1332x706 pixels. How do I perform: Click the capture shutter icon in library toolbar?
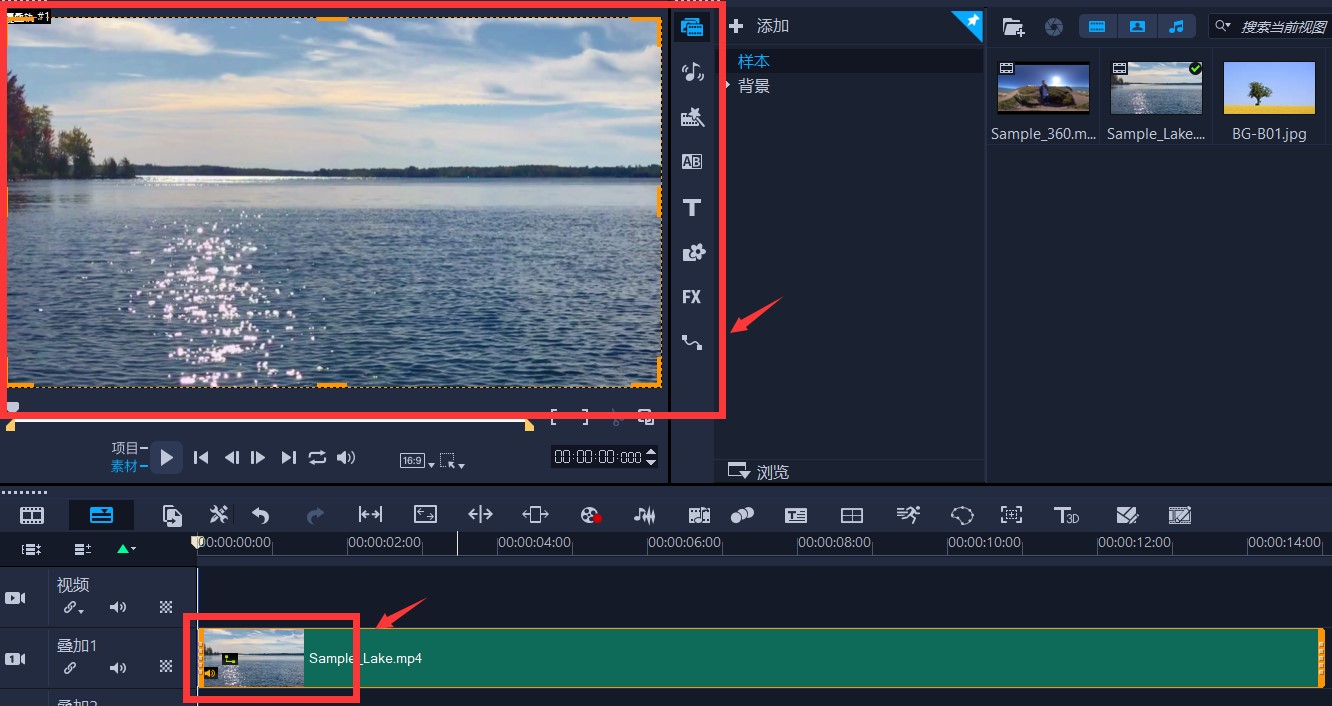point(1053,27)
